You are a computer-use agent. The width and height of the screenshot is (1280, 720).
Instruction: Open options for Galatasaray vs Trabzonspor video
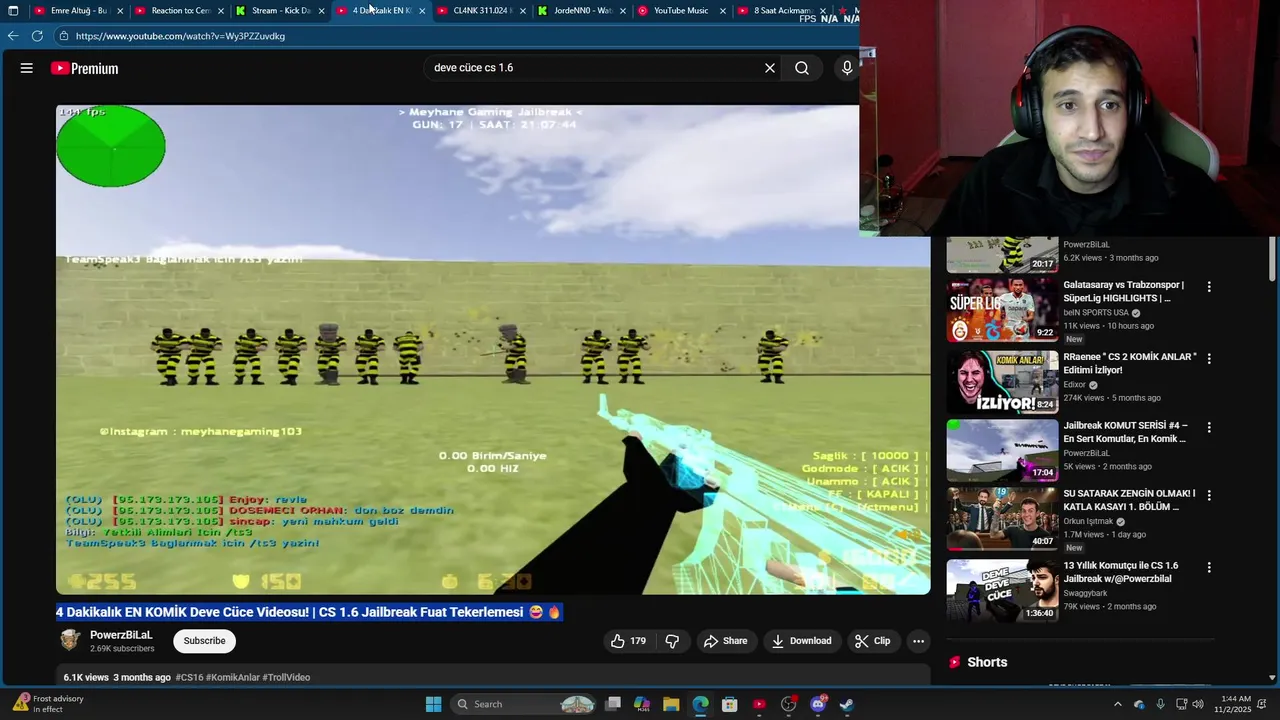[x=1209, y=287]
